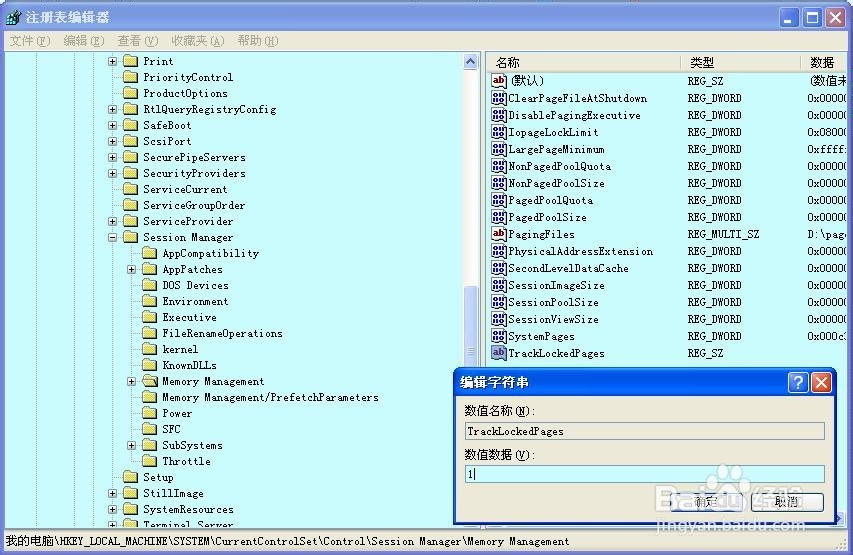Expand the AppPatches node

pyautogui.click(x=132, y=269)
